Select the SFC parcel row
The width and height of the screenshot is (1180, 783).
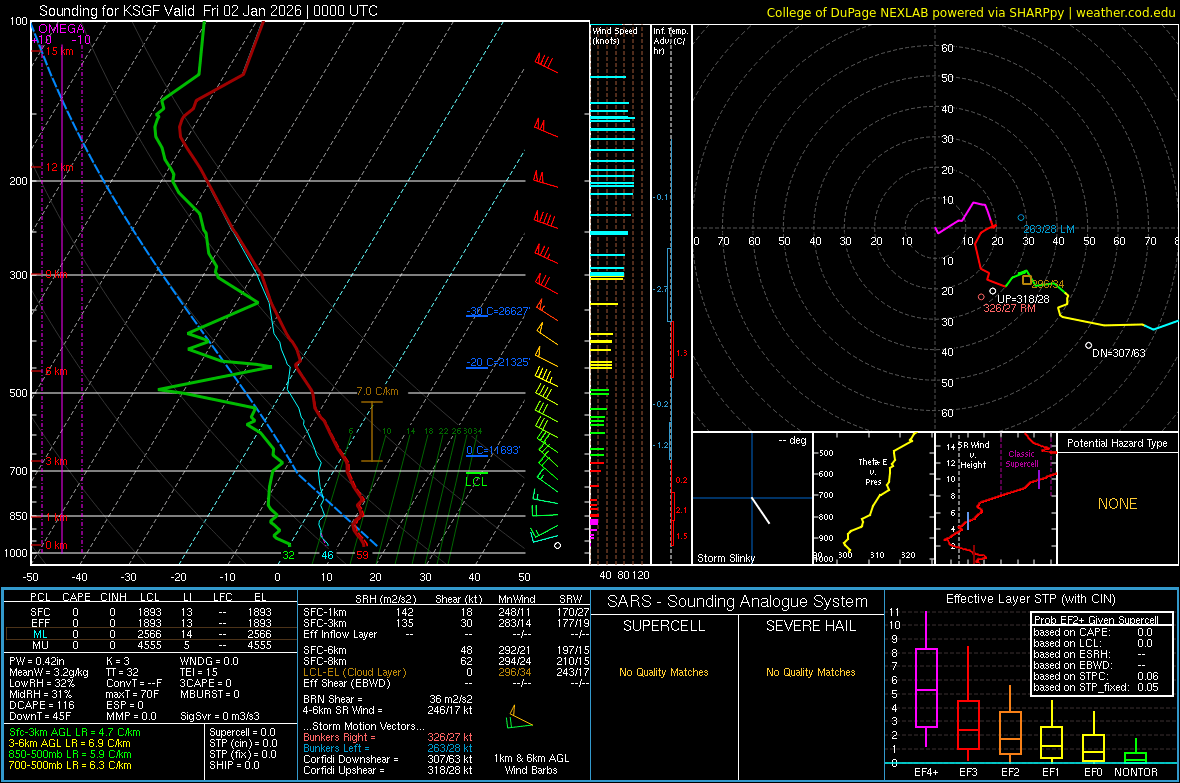[151, 612]
